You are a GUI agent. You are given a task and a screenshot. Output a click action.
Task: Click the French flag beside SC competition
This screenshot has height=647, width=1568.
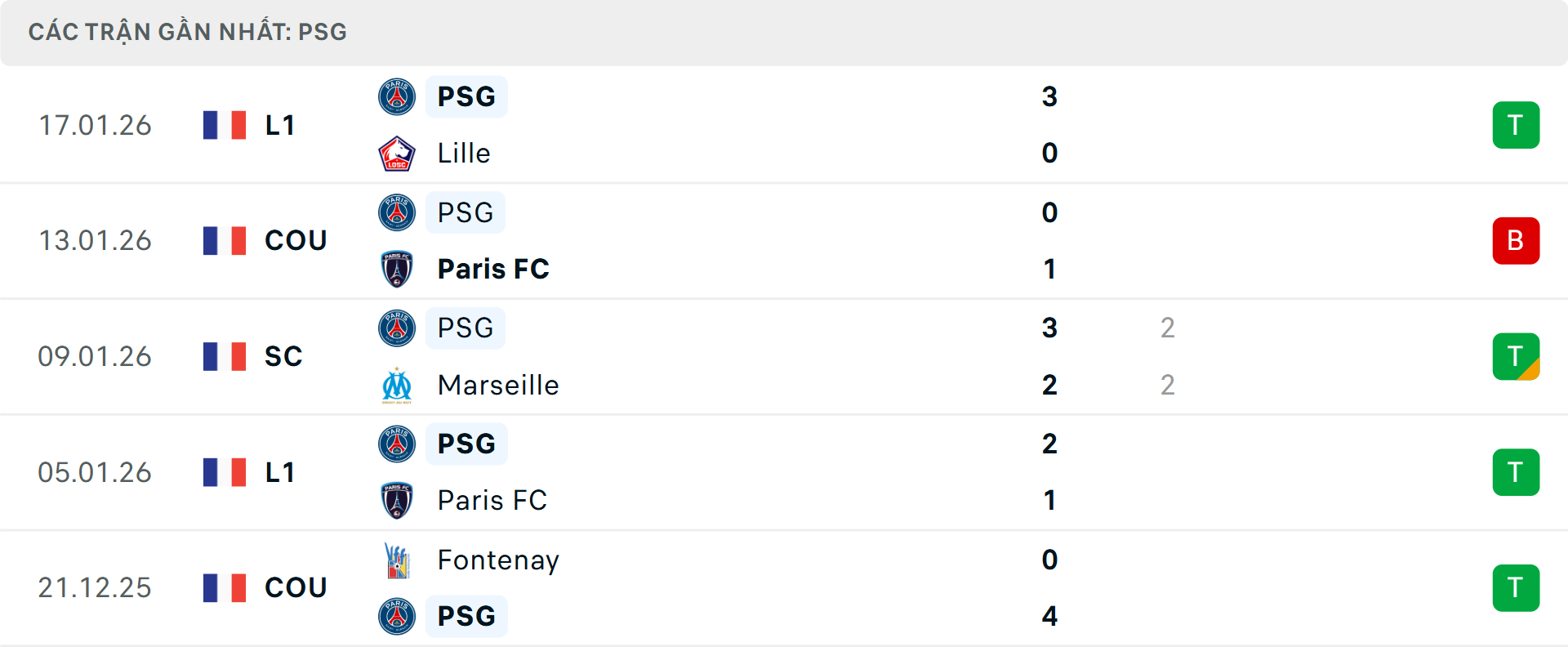(225, 356)
